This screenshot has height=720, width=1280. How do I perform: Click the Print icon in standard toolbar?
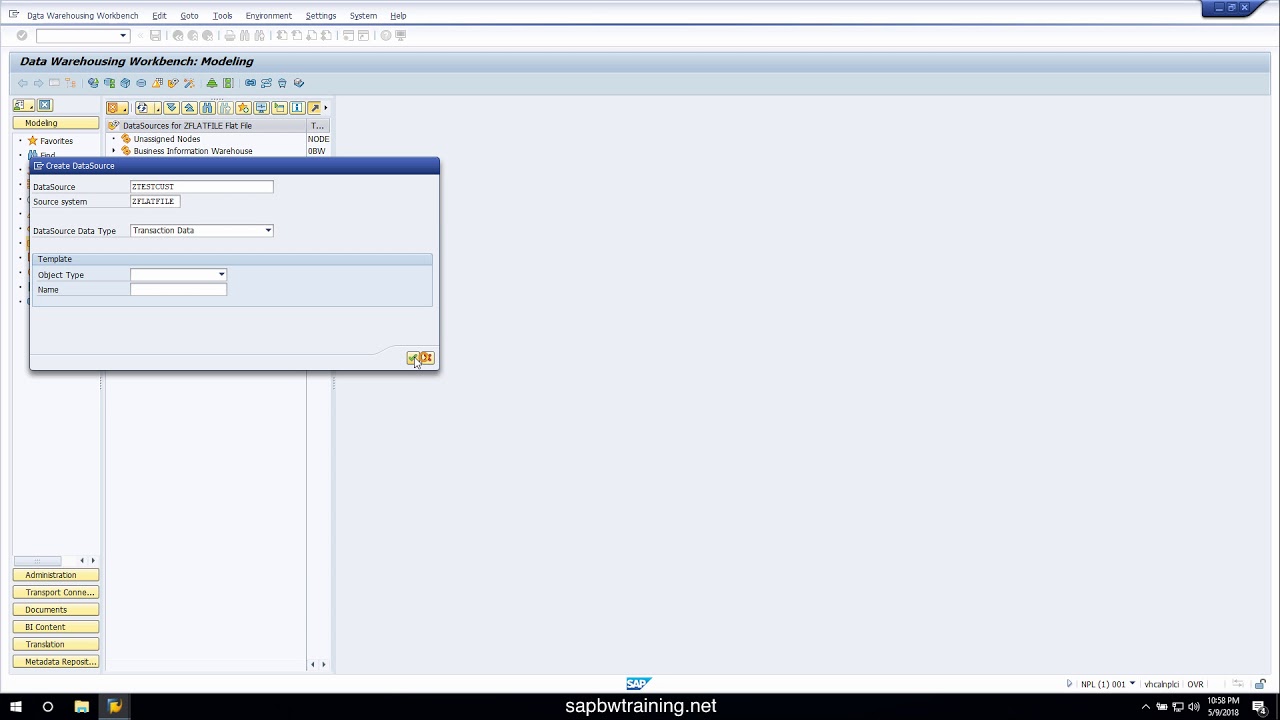[229, 36]
